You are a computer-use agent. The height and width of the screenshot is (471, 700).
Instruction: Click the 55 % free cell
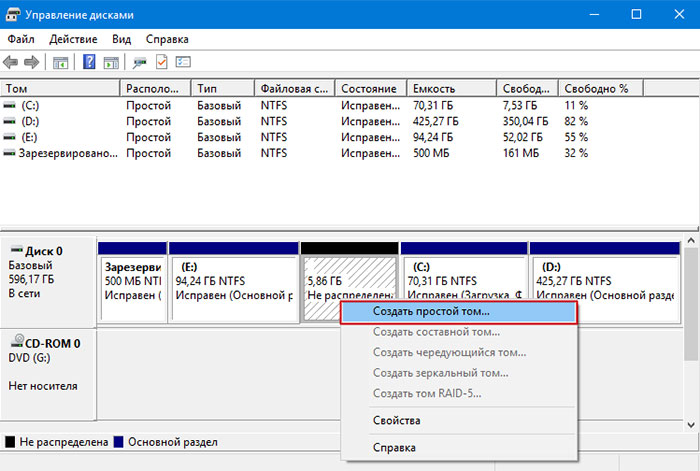576,137
